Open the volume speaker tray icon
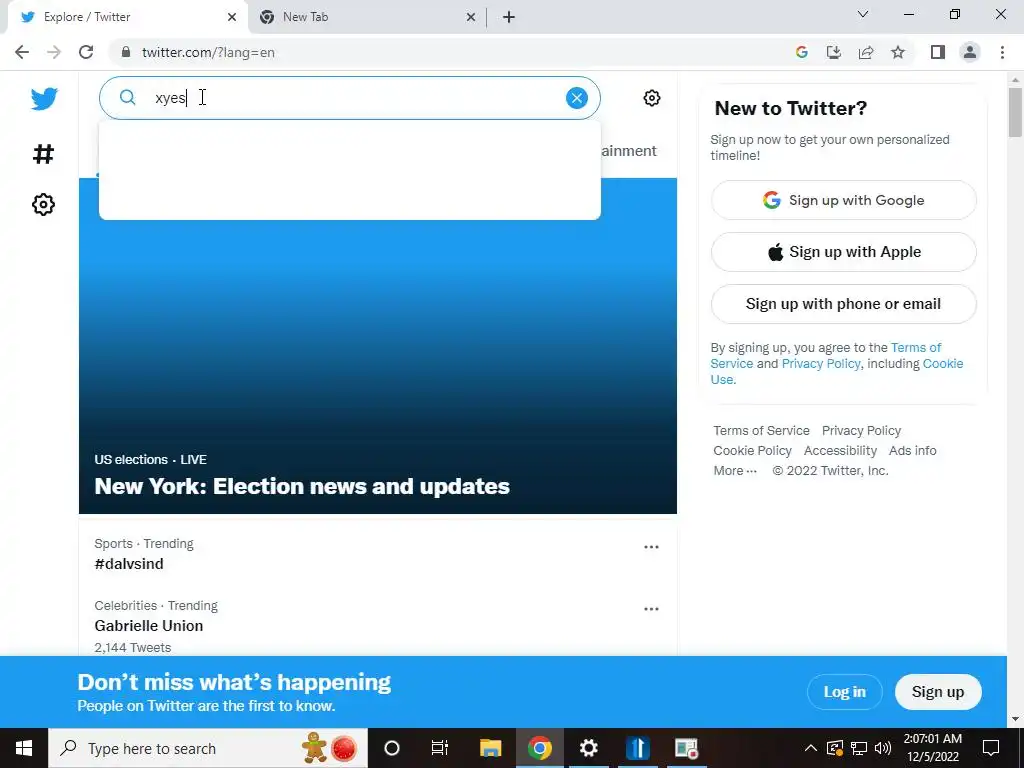1024x768 pixels. point(883,748)
